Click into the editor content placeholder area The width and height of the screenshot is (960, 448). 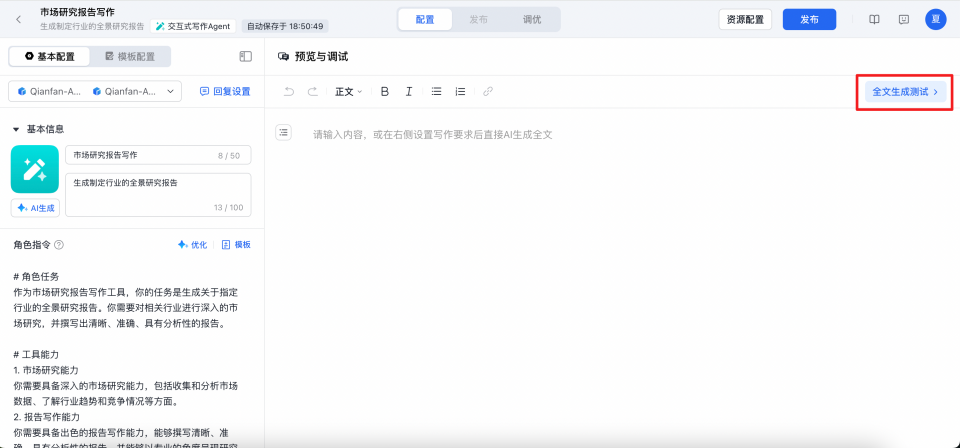(433, 135)
